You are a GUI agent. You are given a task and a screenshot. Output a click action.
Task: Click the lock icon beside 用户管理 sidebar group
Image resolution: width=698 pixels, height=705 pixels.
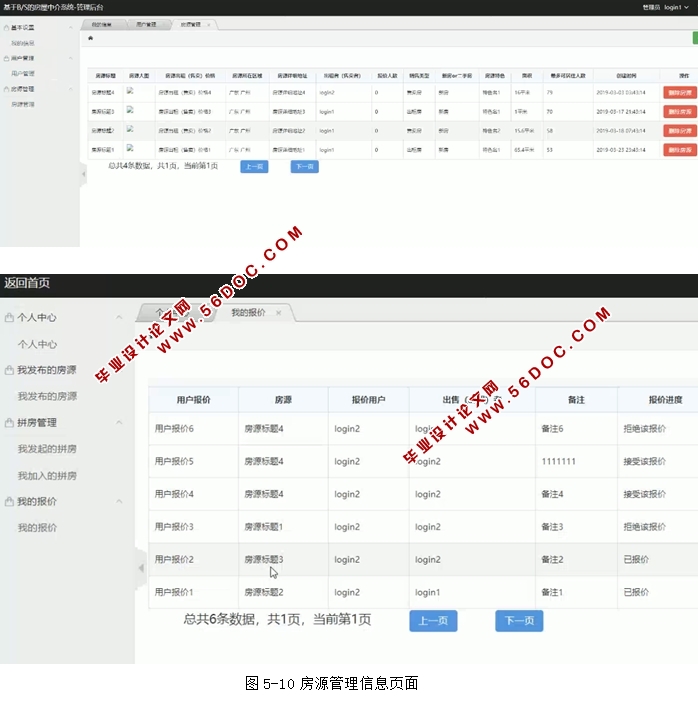pos(6,58)
